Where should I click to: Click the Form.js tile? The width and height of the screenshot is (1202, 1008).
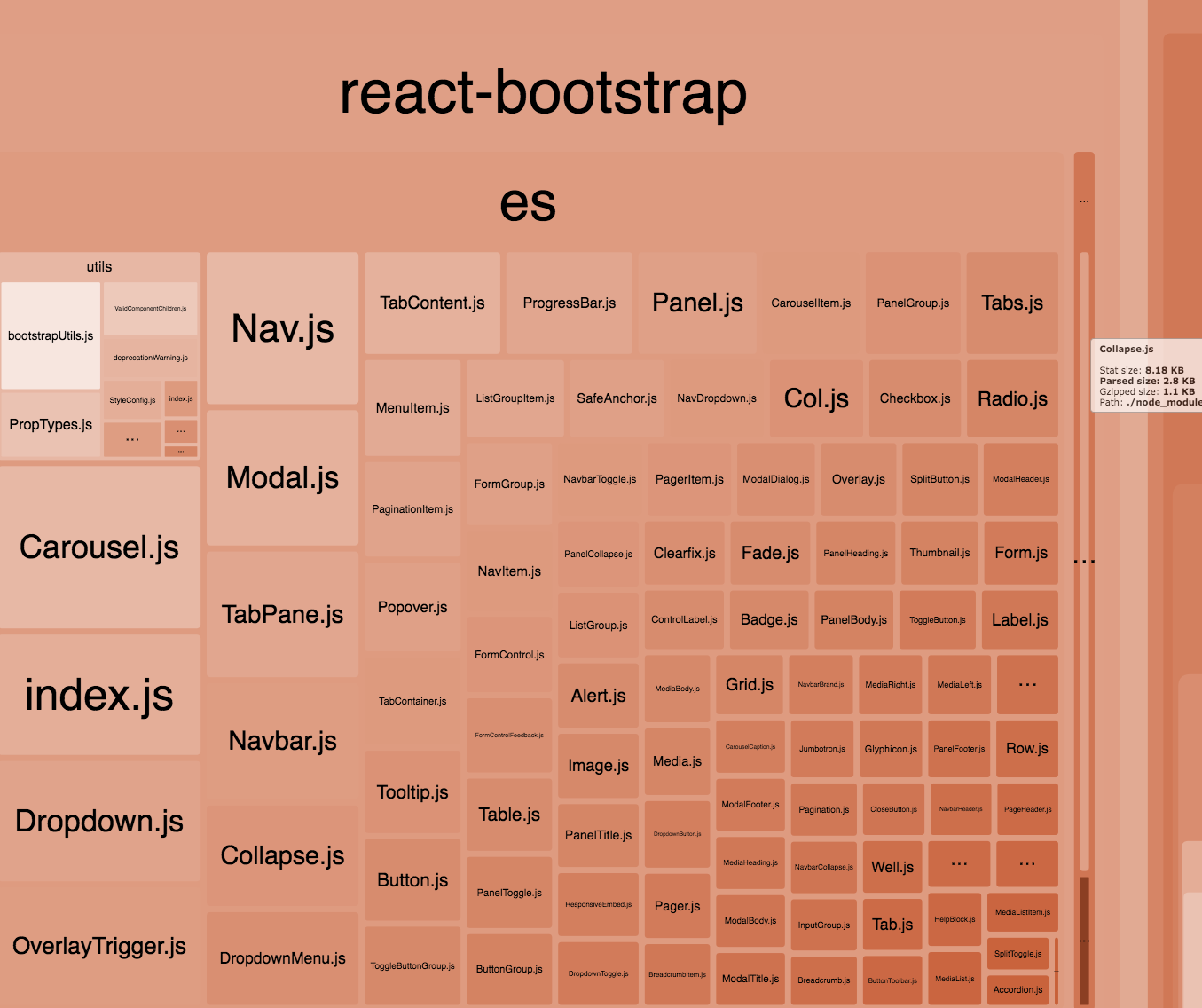click(x=1020, y=553)
